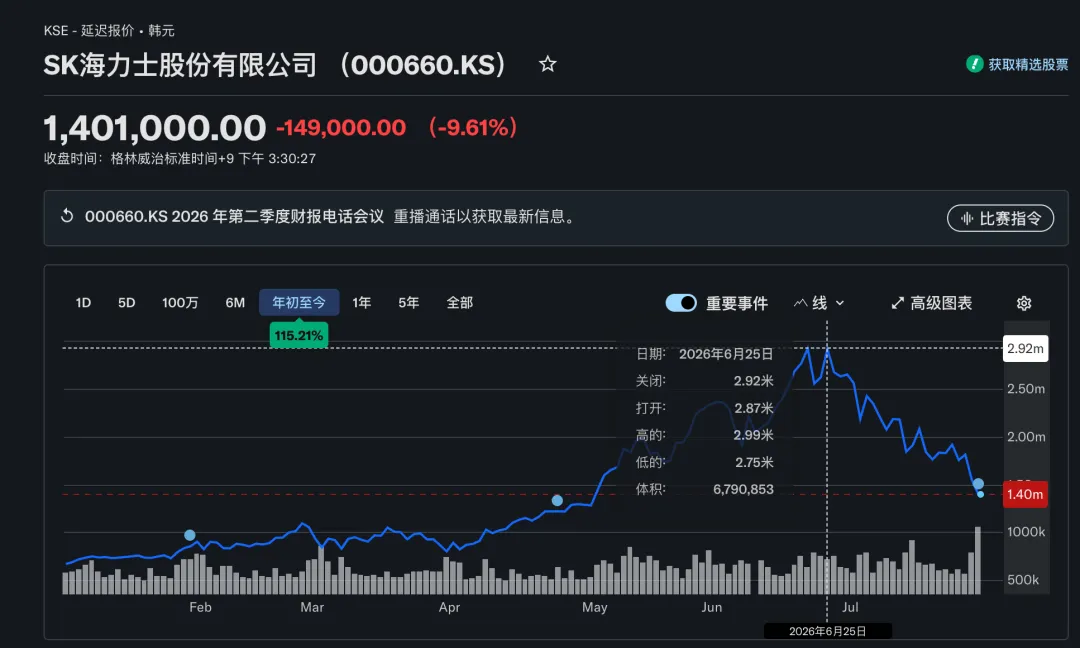Select the 100万 time range tab
The width and height of the screenshot is (1080, 648).
pyautogui.click(x=180, y=303)
